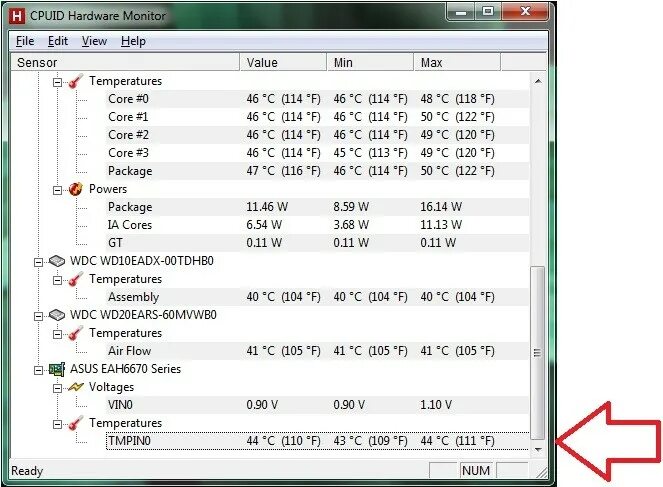Click the Min column header
The image size is (663, 487).
[370, 63]
